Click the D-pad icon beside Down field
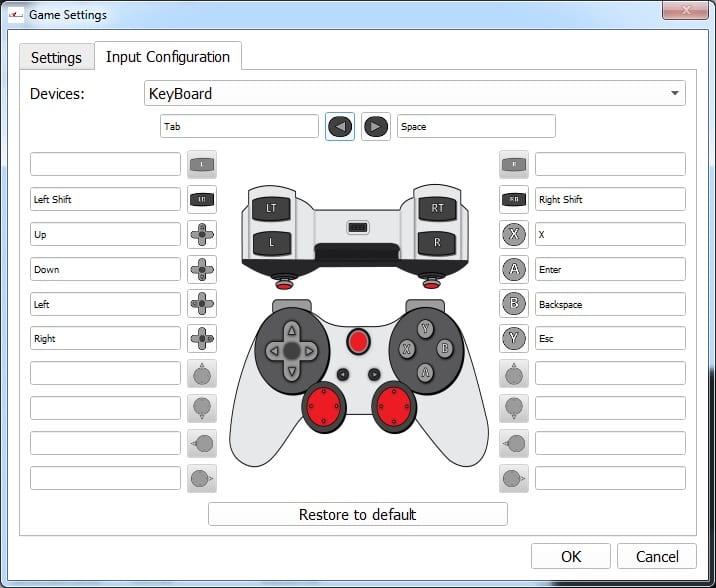 tap(202, 269)
